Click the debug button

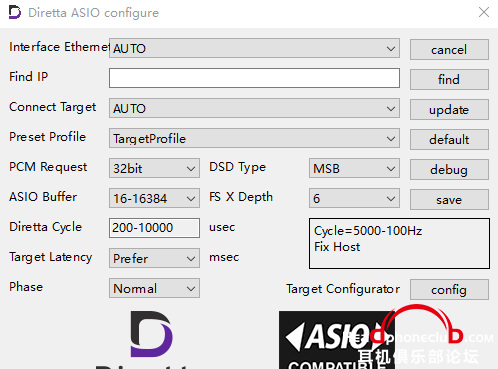449,170
